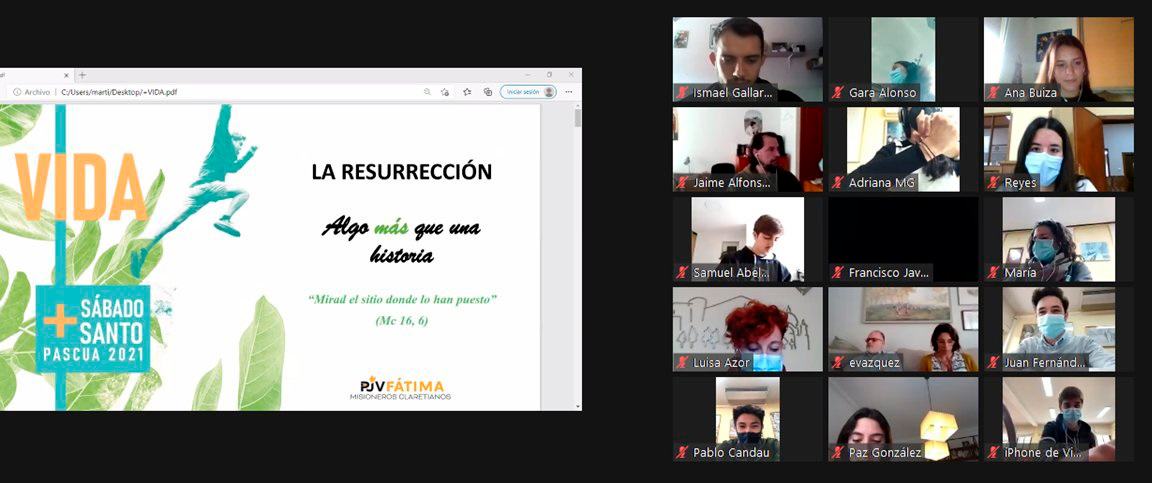Screen dimensions: 1152x483
Task: Add this page to favorites star icon
Action: pyautogui.click(x=444, y=92)
